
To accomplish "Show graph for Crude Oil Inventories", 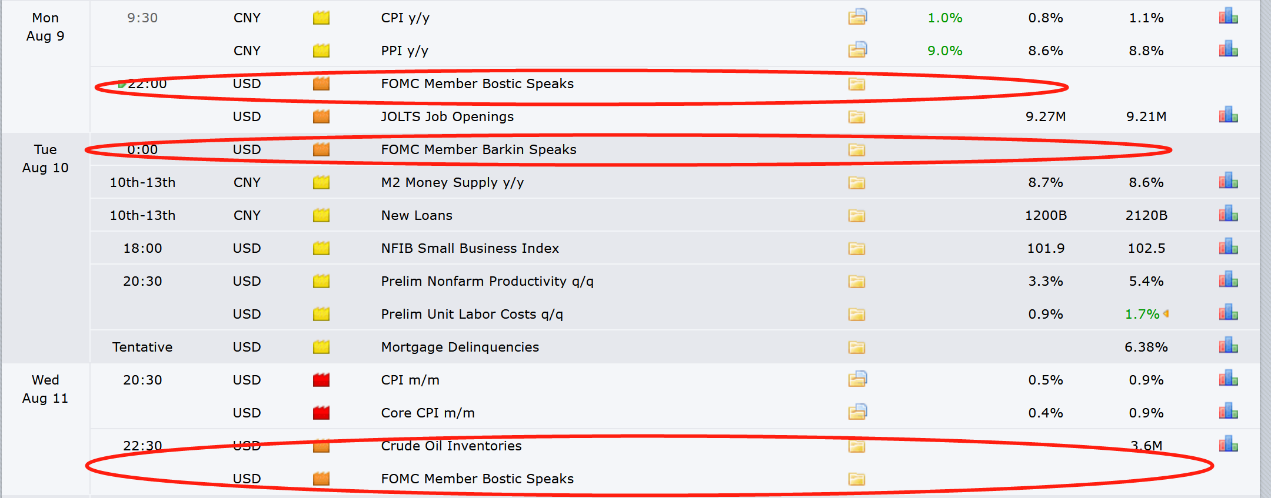I will pos(1228,445).
